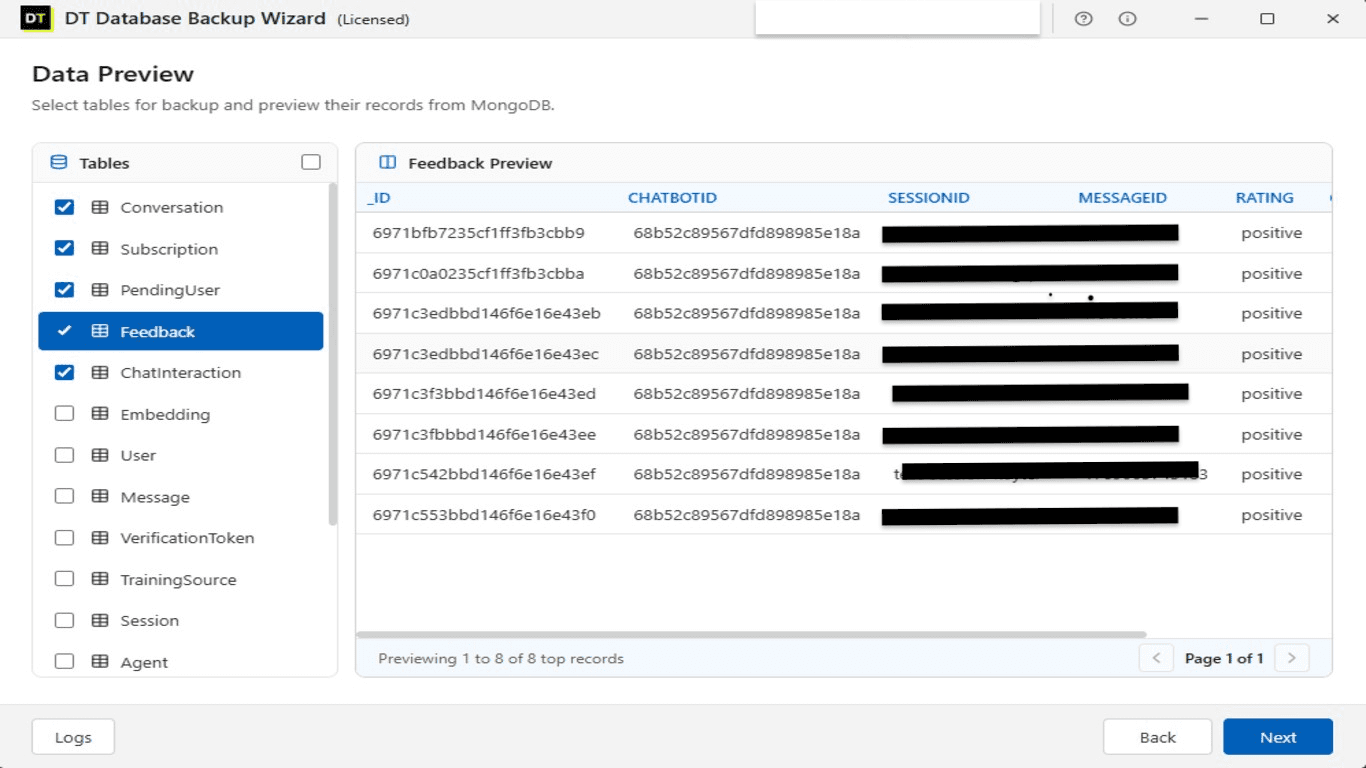The image size is (1366, 768).
Task: Proceed with the Next button
Action: click(1278, 737)
